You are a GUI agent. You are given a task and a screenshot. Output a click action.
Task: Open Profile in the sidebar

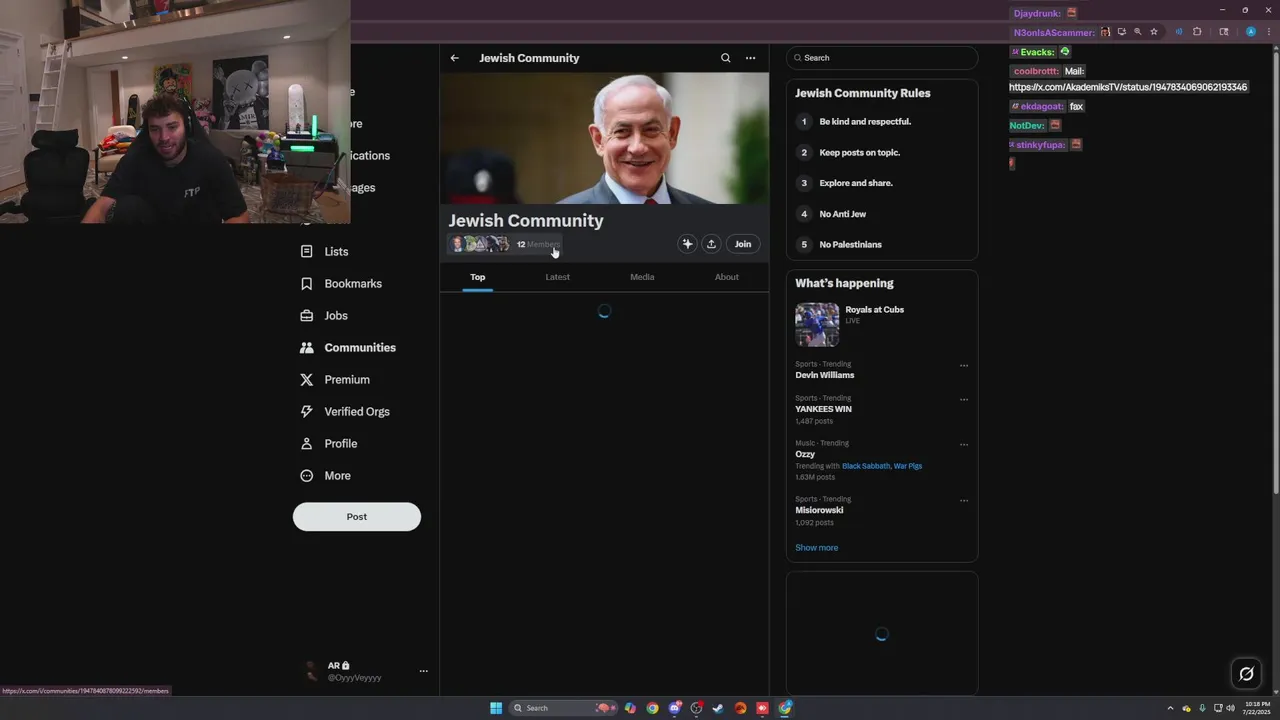point(329,444)
